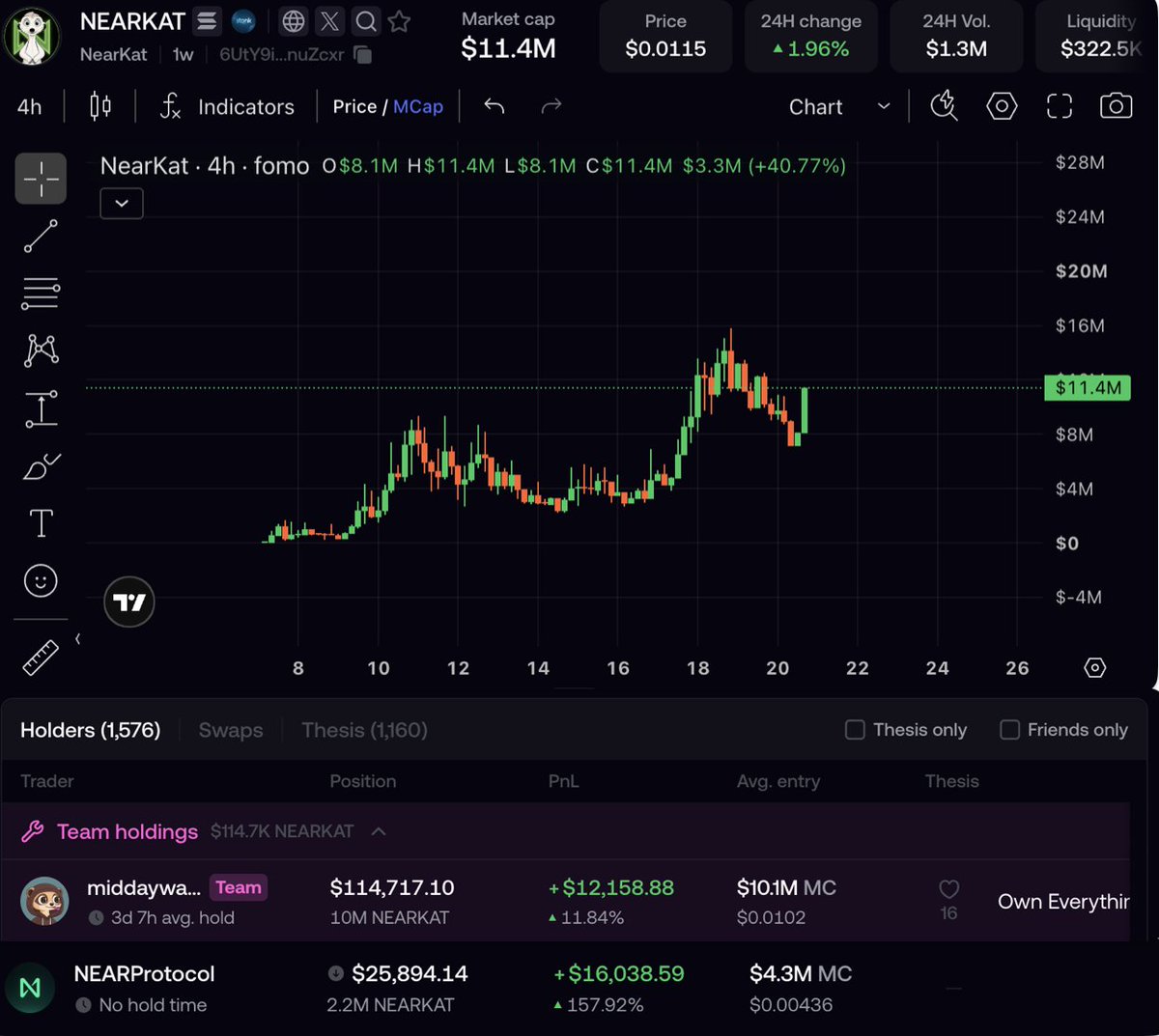Click the Thesis column header

952,781
